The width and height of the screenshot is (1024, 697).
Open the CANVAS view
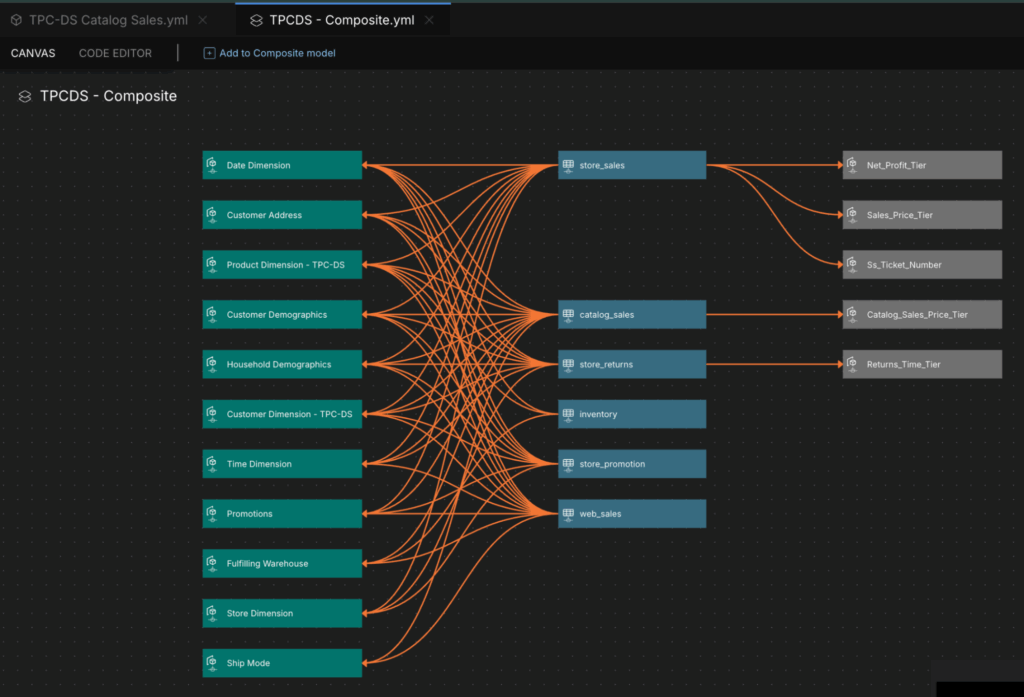coord(33,53)
